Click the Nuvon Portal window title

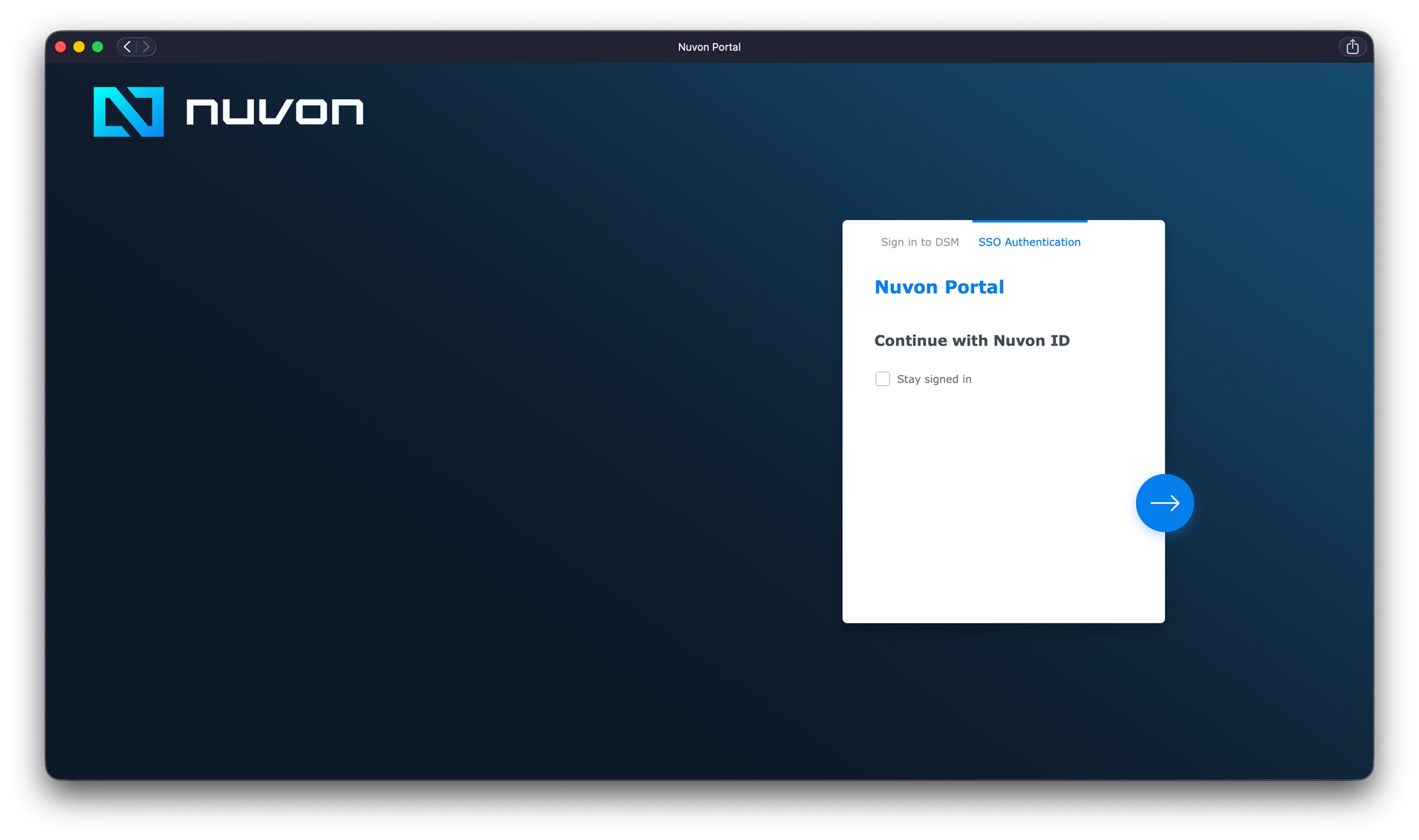point(709,47)
